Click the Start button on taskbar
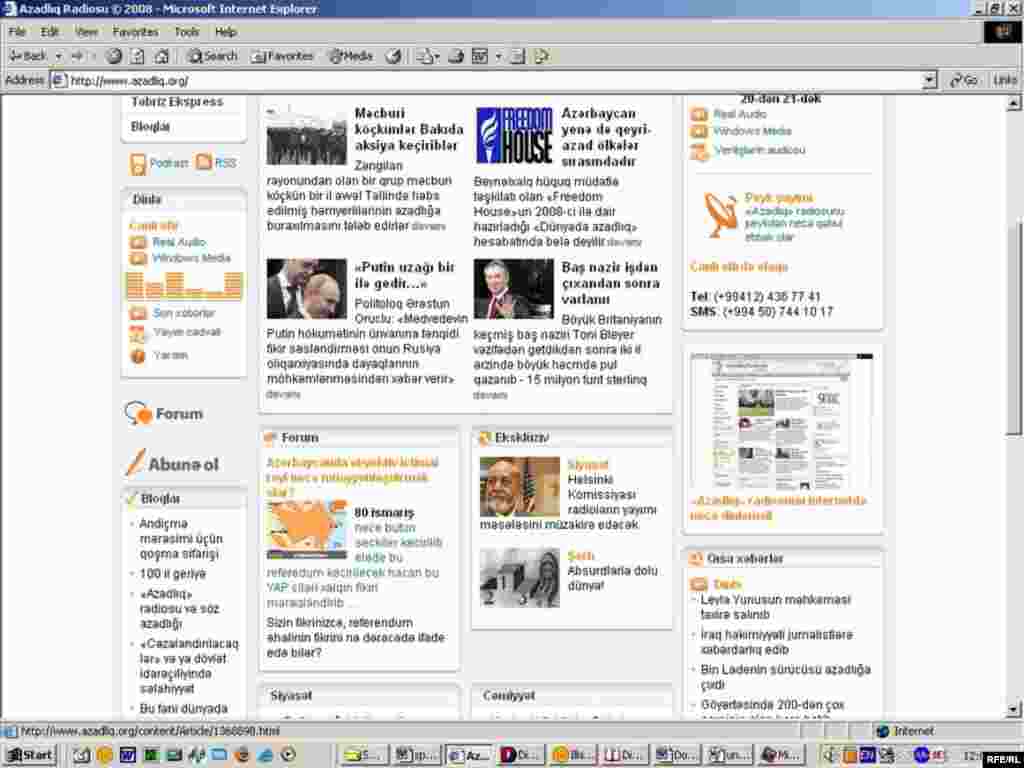 (29, 755)
